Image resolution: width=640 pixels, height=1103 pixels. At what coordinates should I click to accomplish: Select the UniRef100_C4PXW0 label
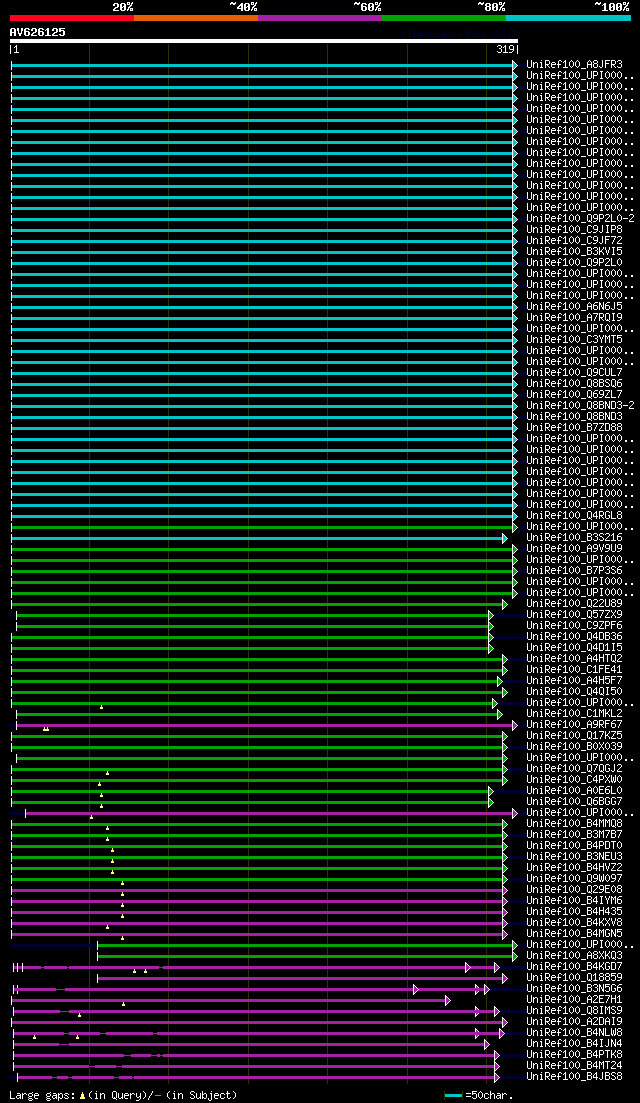tap(574, 780)
